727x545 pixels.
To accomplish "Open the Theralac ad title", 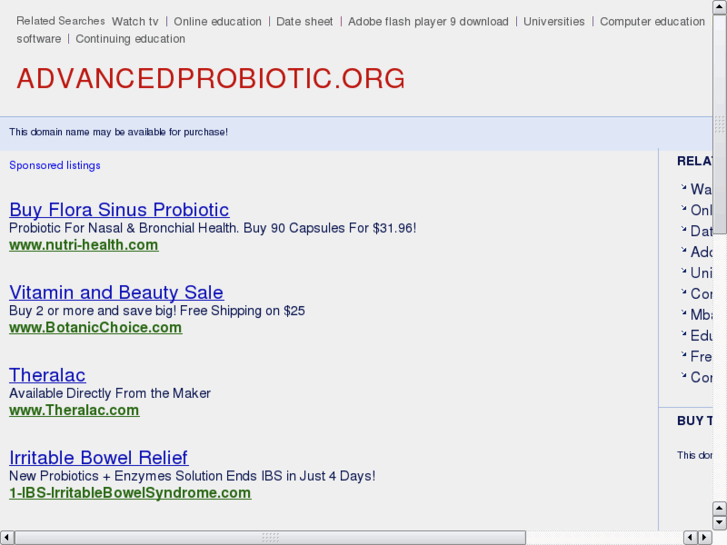I will click(x=47, y=375).
